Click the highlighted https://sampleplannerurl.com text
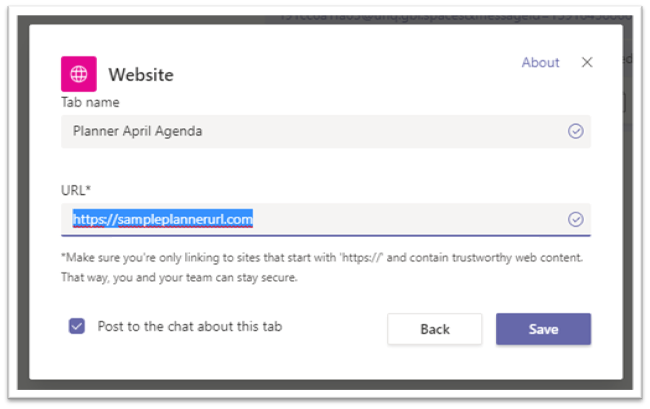 (x=162, y=219)
